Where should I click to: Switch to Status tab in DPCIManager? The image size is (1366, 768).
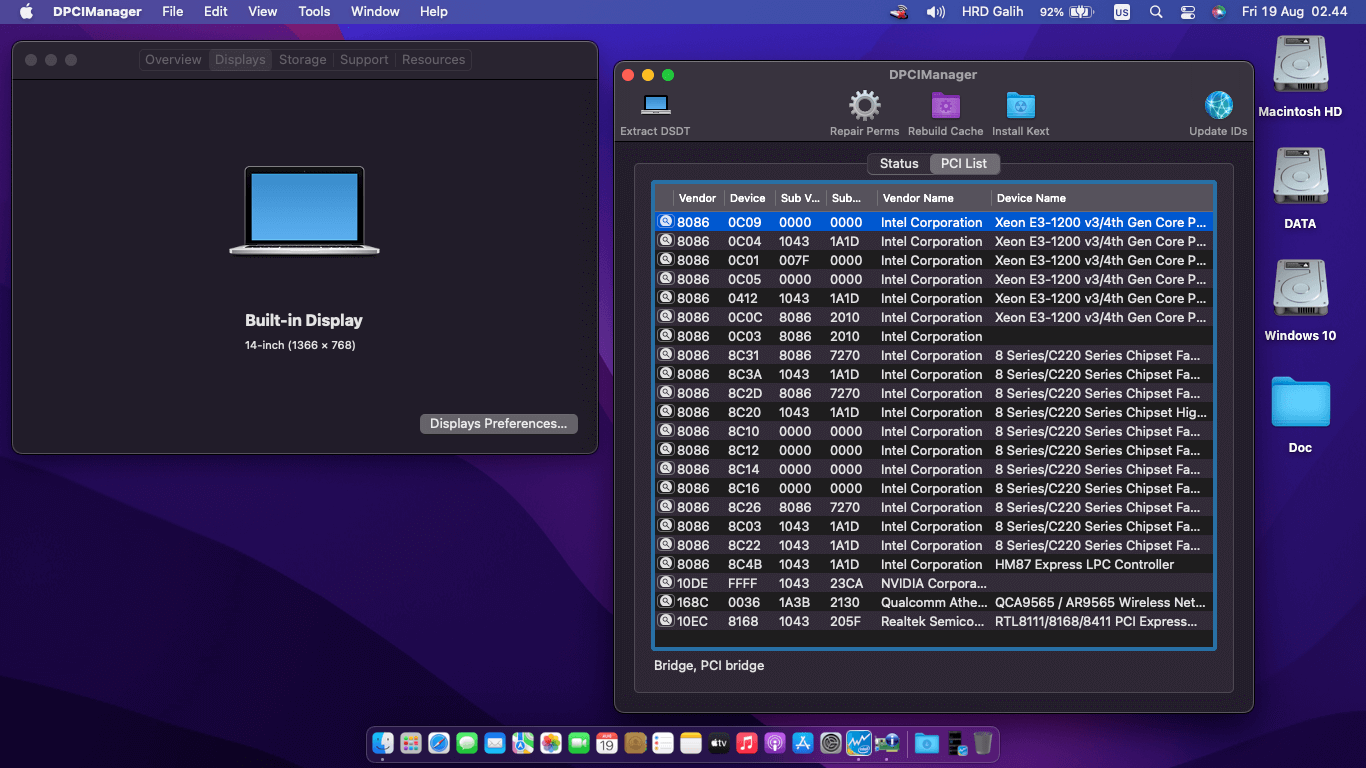pos(899,163)
